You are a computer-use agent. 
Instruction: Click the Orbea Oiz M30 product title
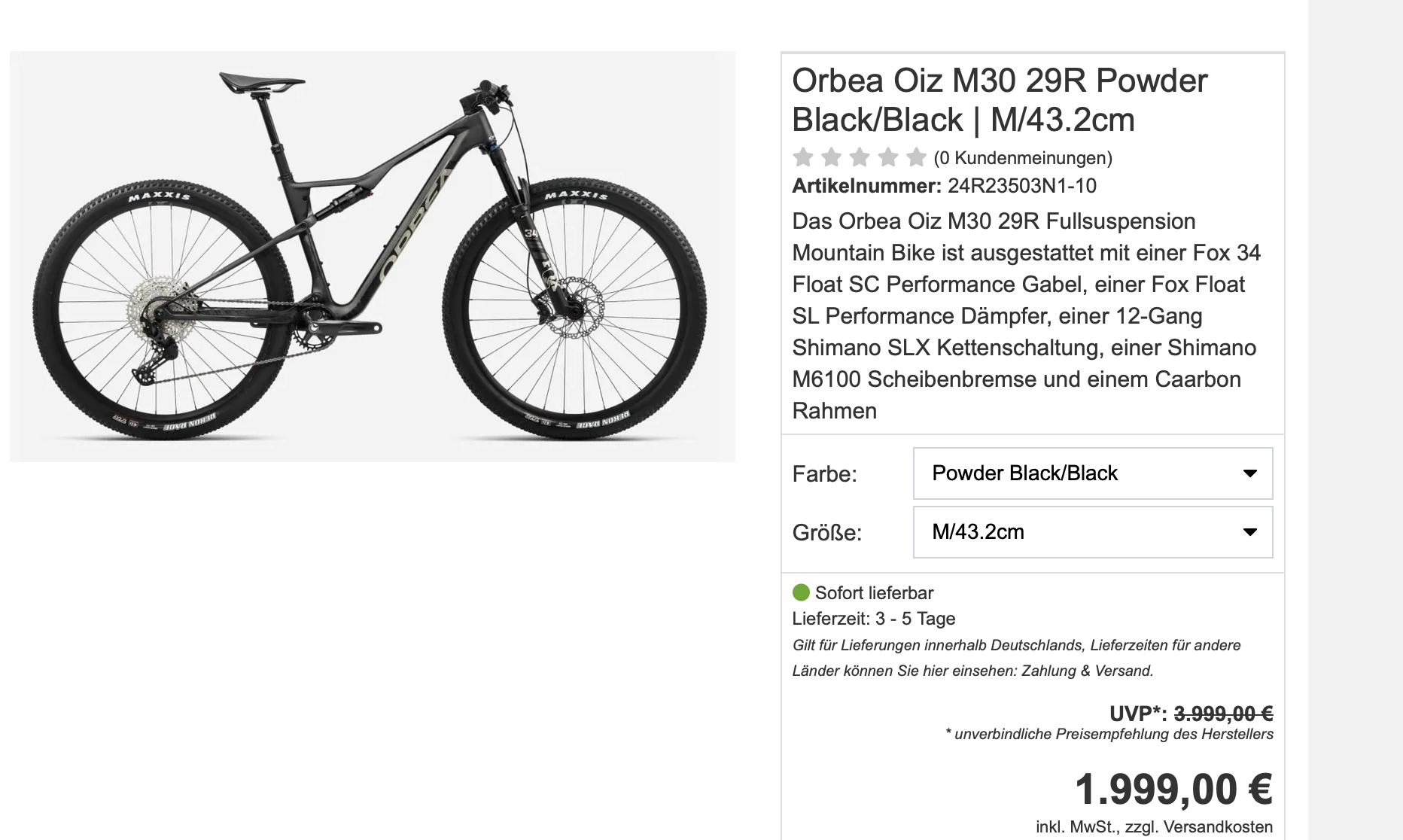(1000, 100)
